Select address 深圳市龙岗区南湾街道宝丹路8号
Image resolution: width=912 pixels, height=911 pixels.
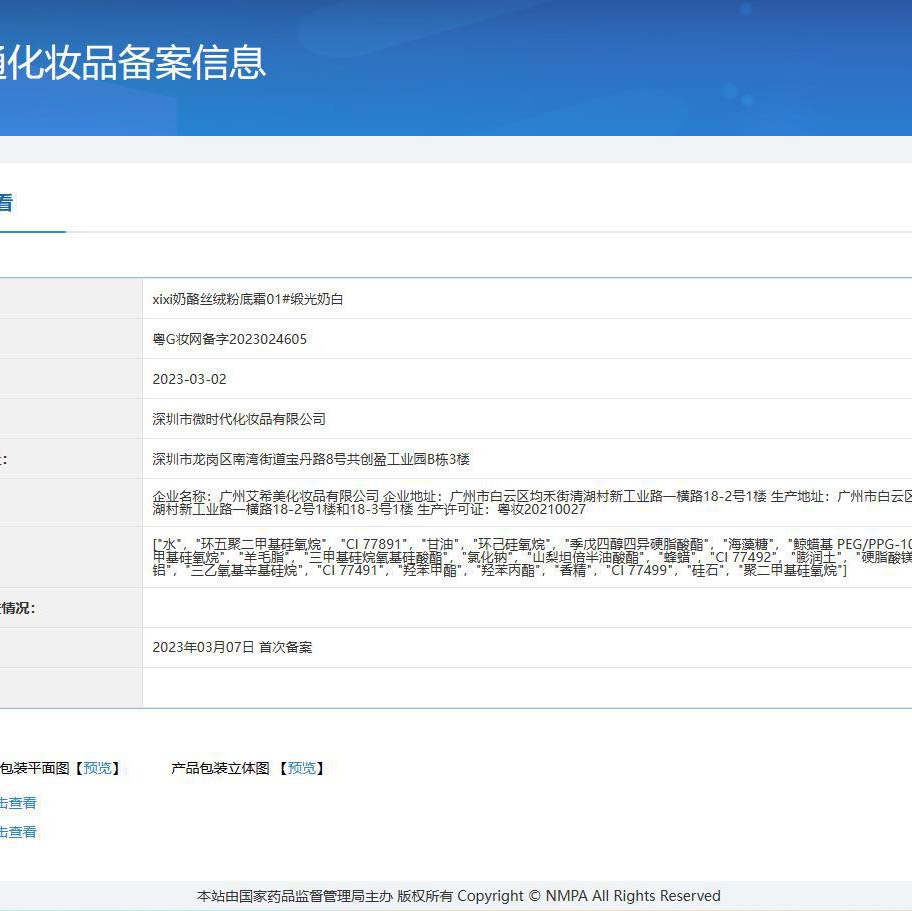[x=249, y=459]
